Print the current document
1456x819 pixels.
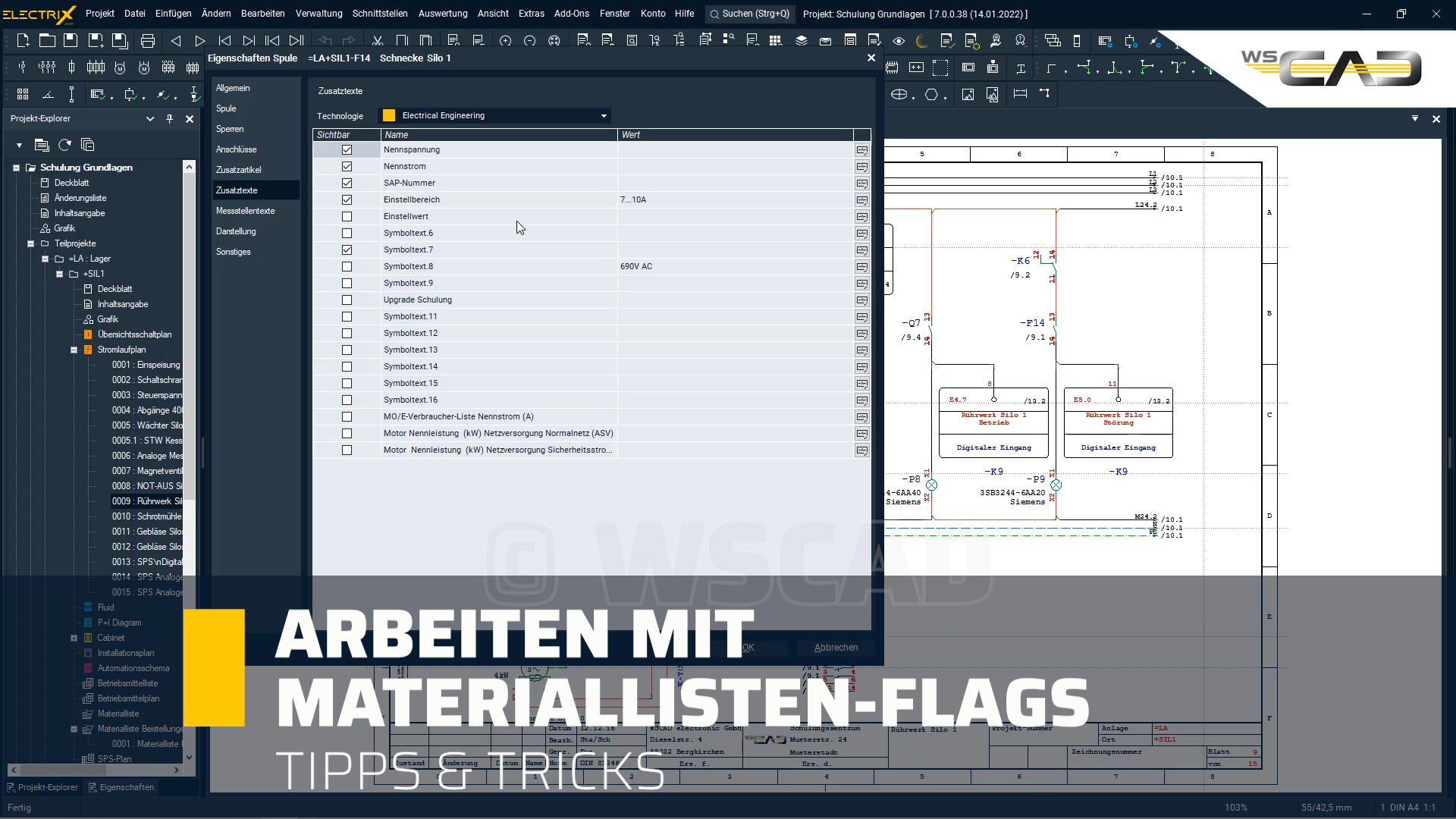pyautogui.click(x=148, y=40)
